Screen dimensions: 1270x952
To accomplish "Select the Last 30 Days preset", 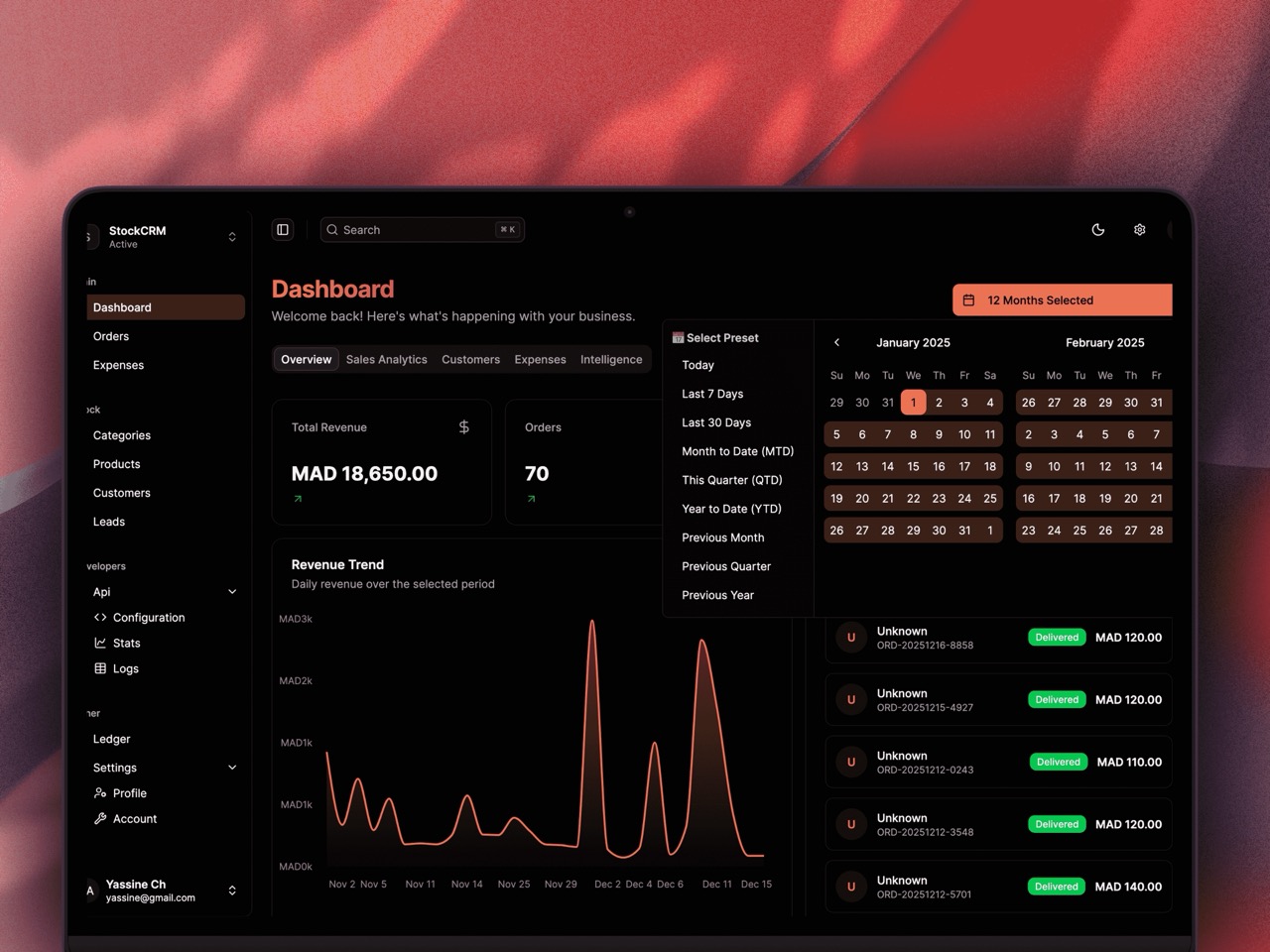I will (x=716, y=422).
